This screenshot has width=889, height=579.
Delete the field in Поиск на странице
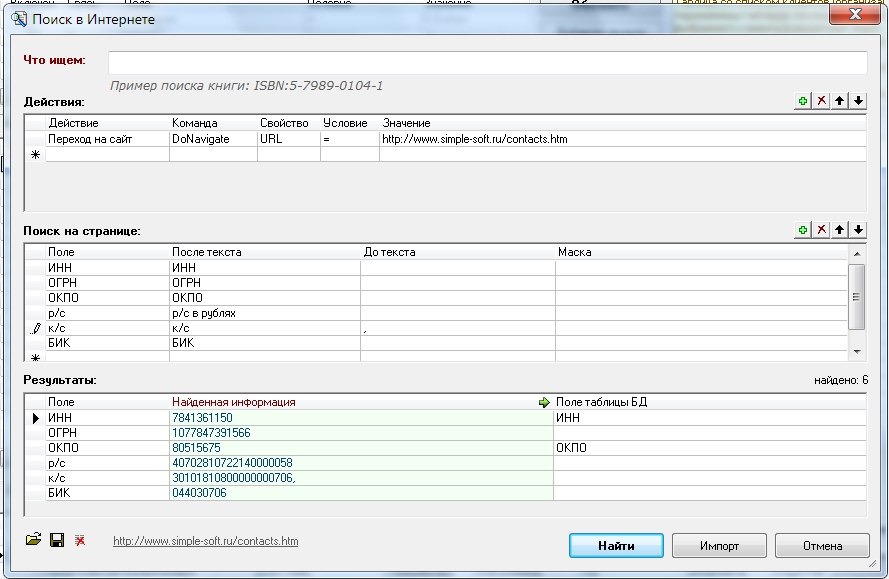tap(821, 230)
